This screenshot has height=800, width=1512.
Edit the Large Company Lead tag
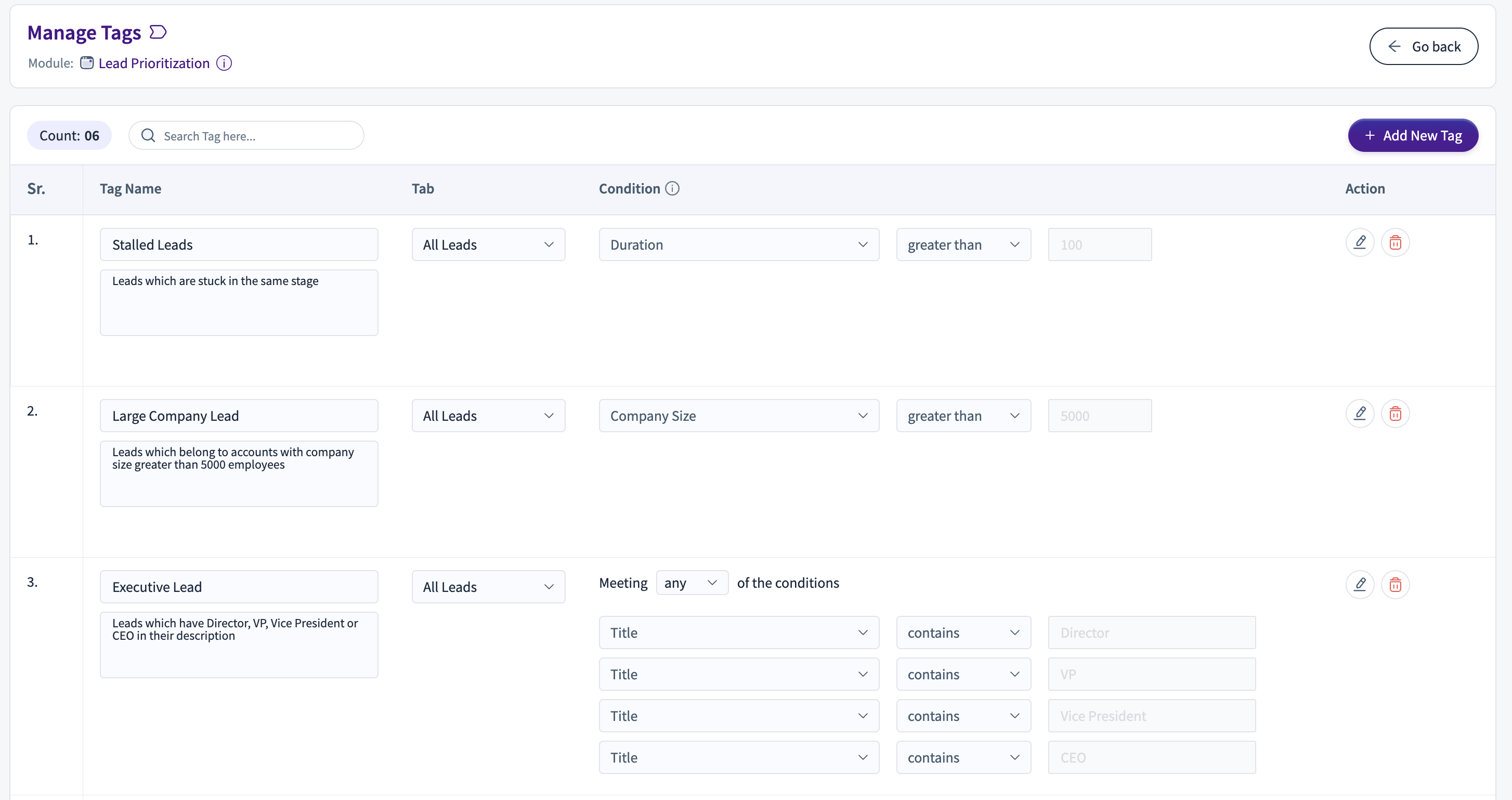click(1360, 414)
